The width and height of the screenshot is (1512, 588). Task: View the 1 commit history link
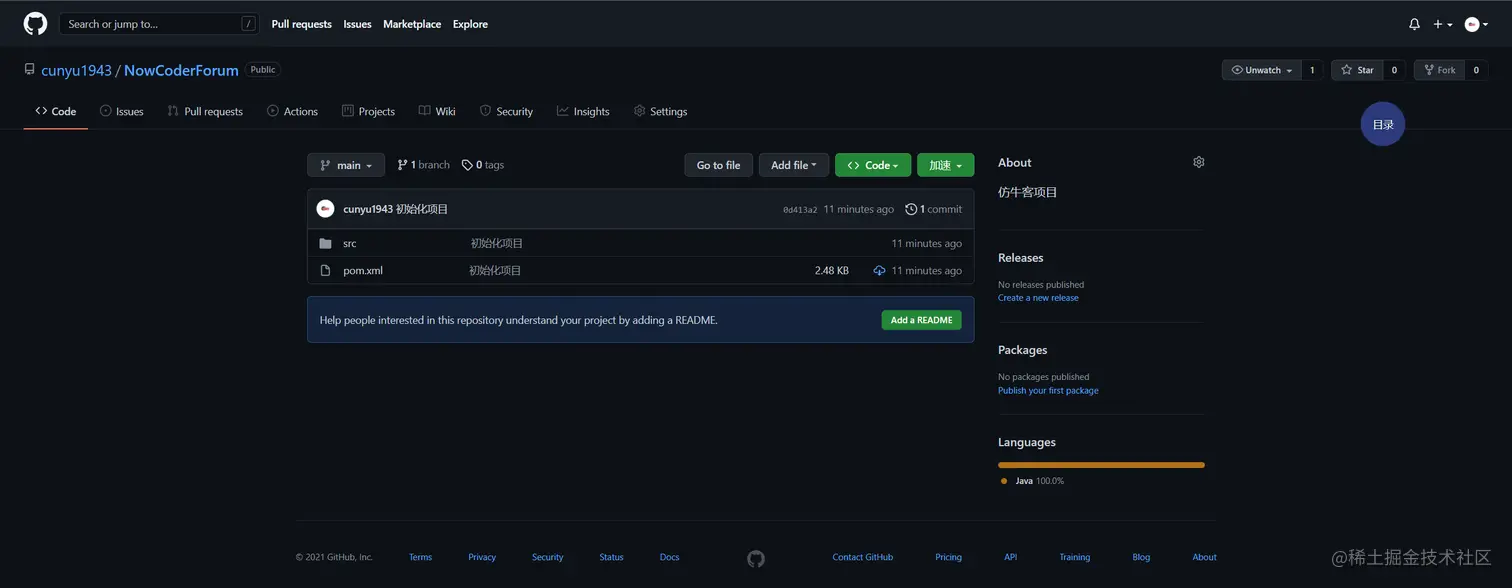point(933,209)
